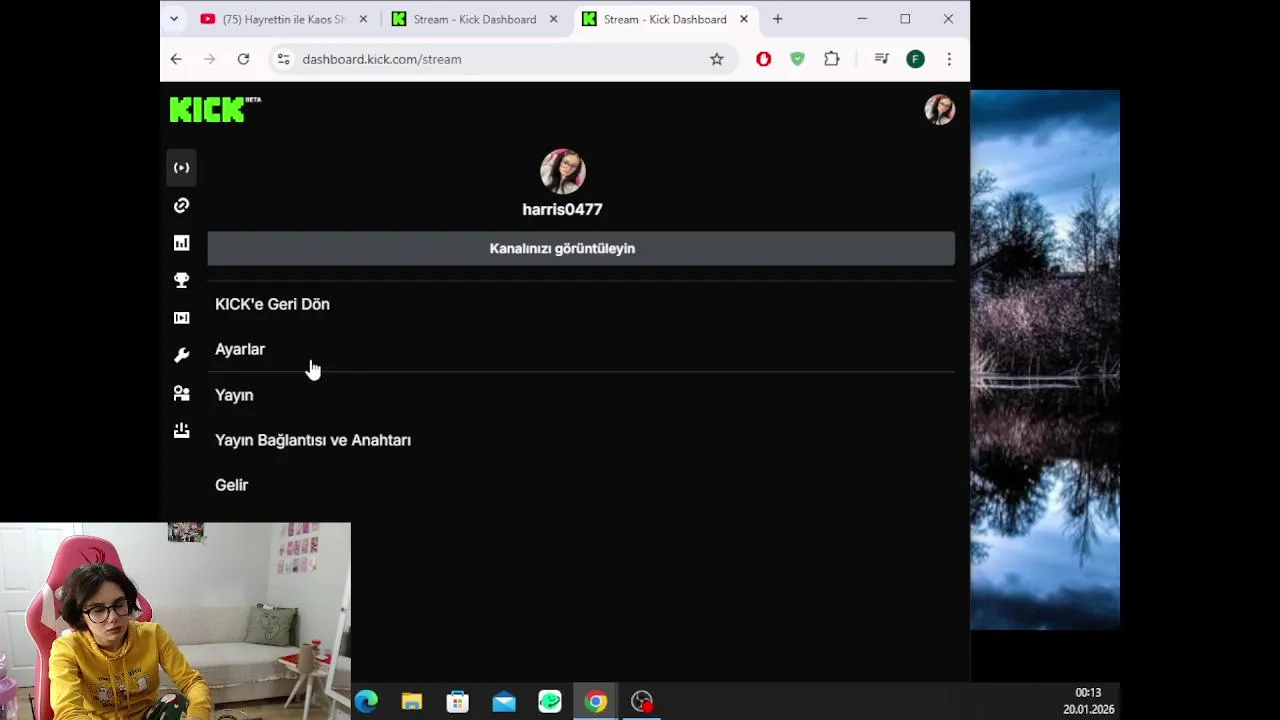Click the harris0477 username text
Screen dimensions: 1280x720
(x=562, y=209)
